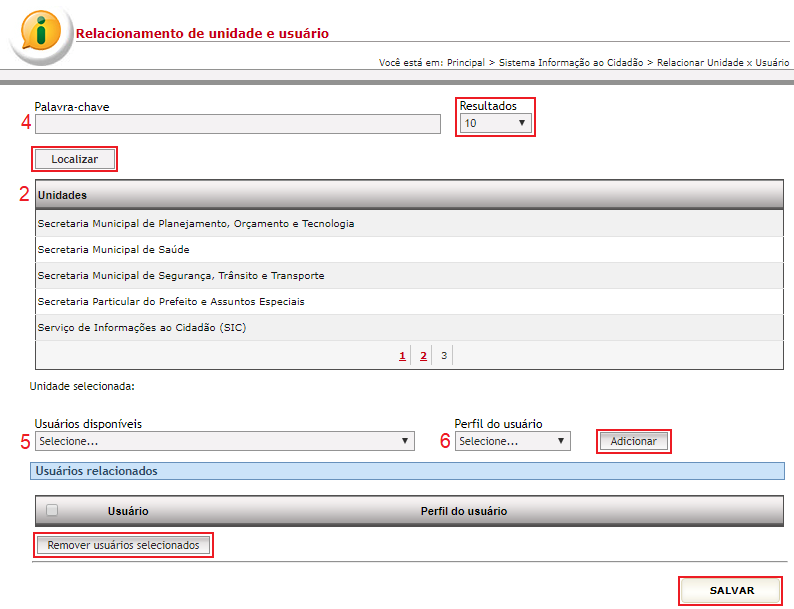Click the Localizar button
Image resolution: width=794 pixels, height=609 pixels.
pos(74,159)
